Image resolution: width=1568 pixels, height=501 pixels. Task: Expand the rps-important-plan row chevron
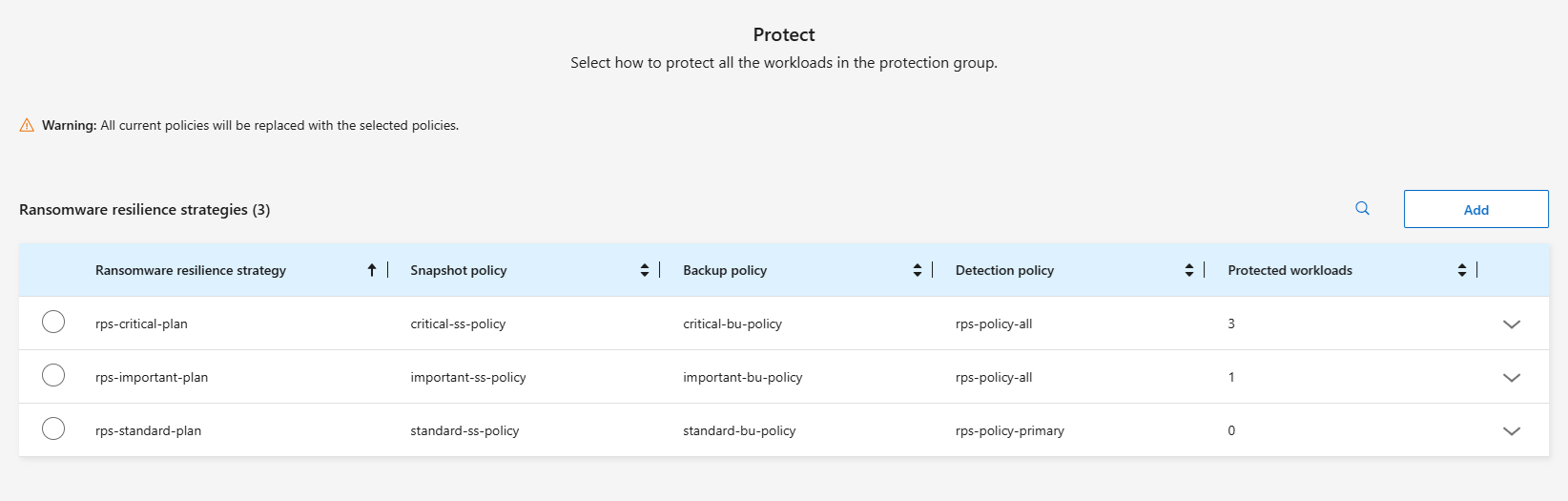[x=1511, y=378]
